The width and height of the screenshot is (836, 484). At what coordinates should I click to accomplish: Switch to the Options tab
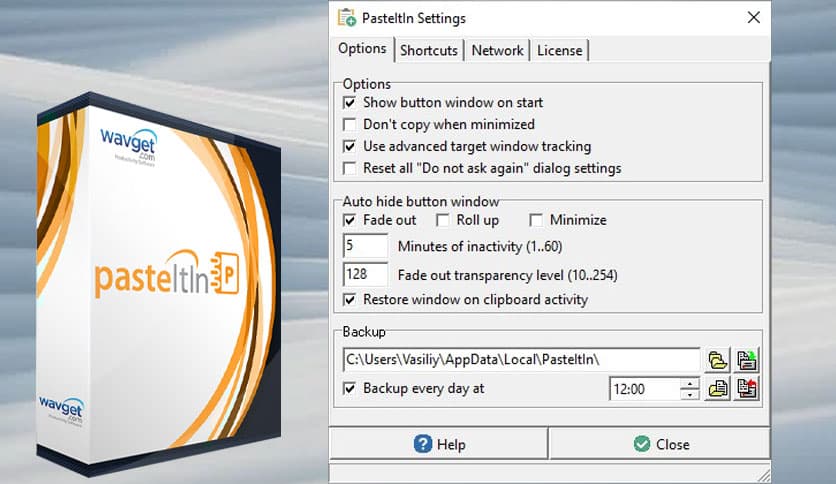(x=362, y=49)
